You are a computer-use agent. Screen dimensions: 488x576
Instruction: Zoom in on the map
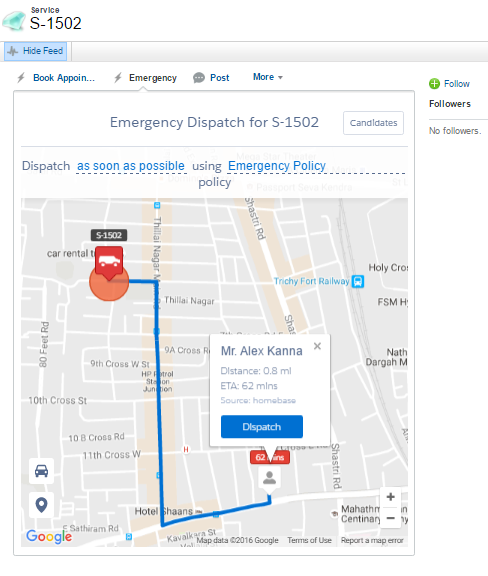coord(391,497)
